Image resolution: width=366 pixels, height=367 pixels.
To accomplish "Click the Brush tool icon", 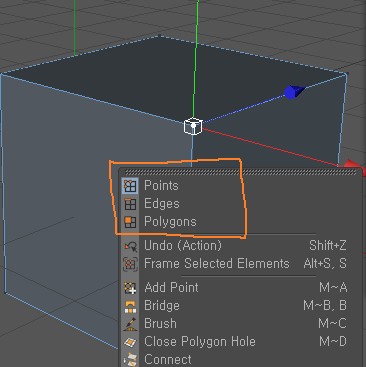I will click(x=130, y=324).
